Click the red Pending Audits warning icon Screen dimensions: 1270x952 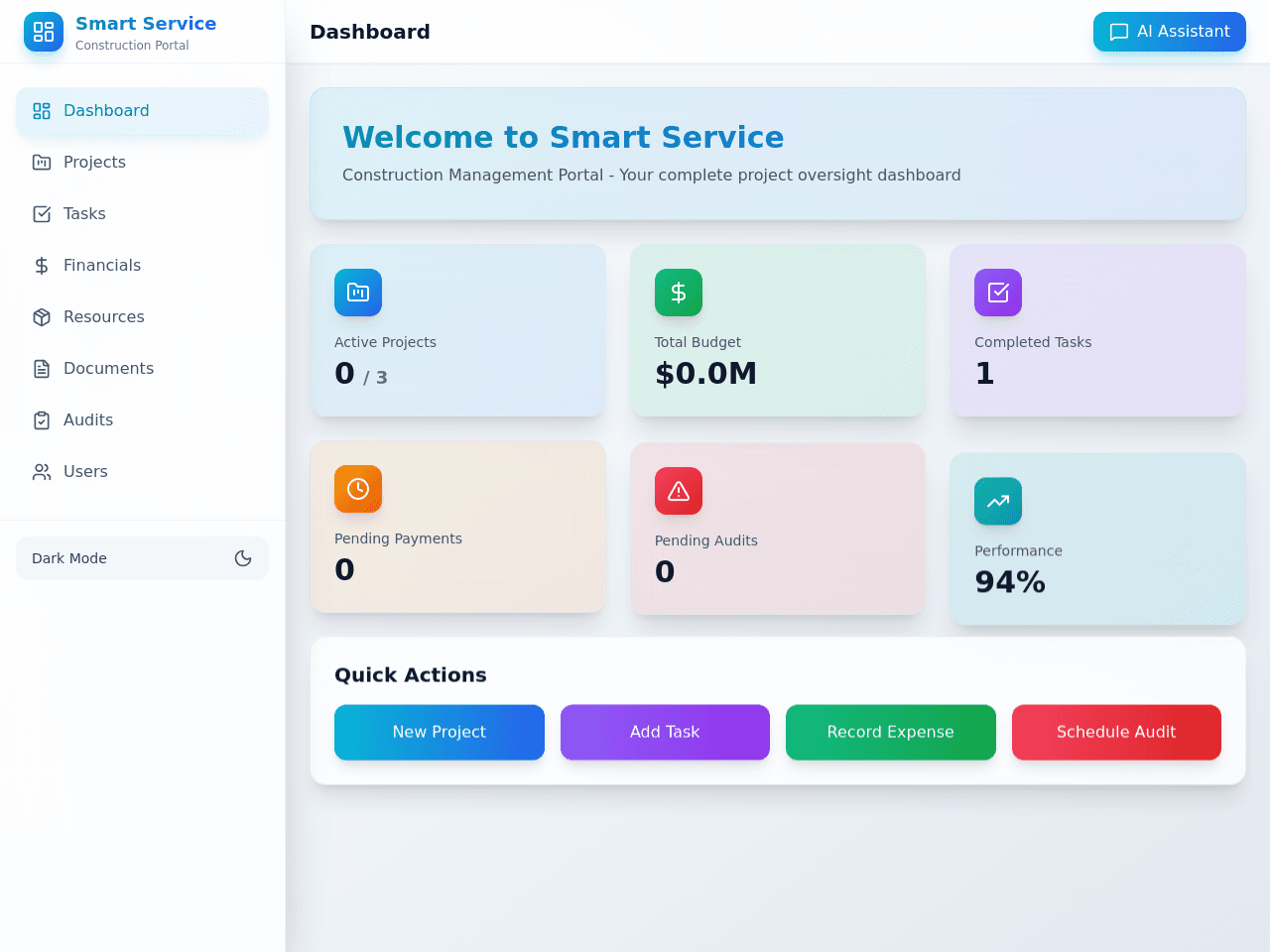[679, 491]
